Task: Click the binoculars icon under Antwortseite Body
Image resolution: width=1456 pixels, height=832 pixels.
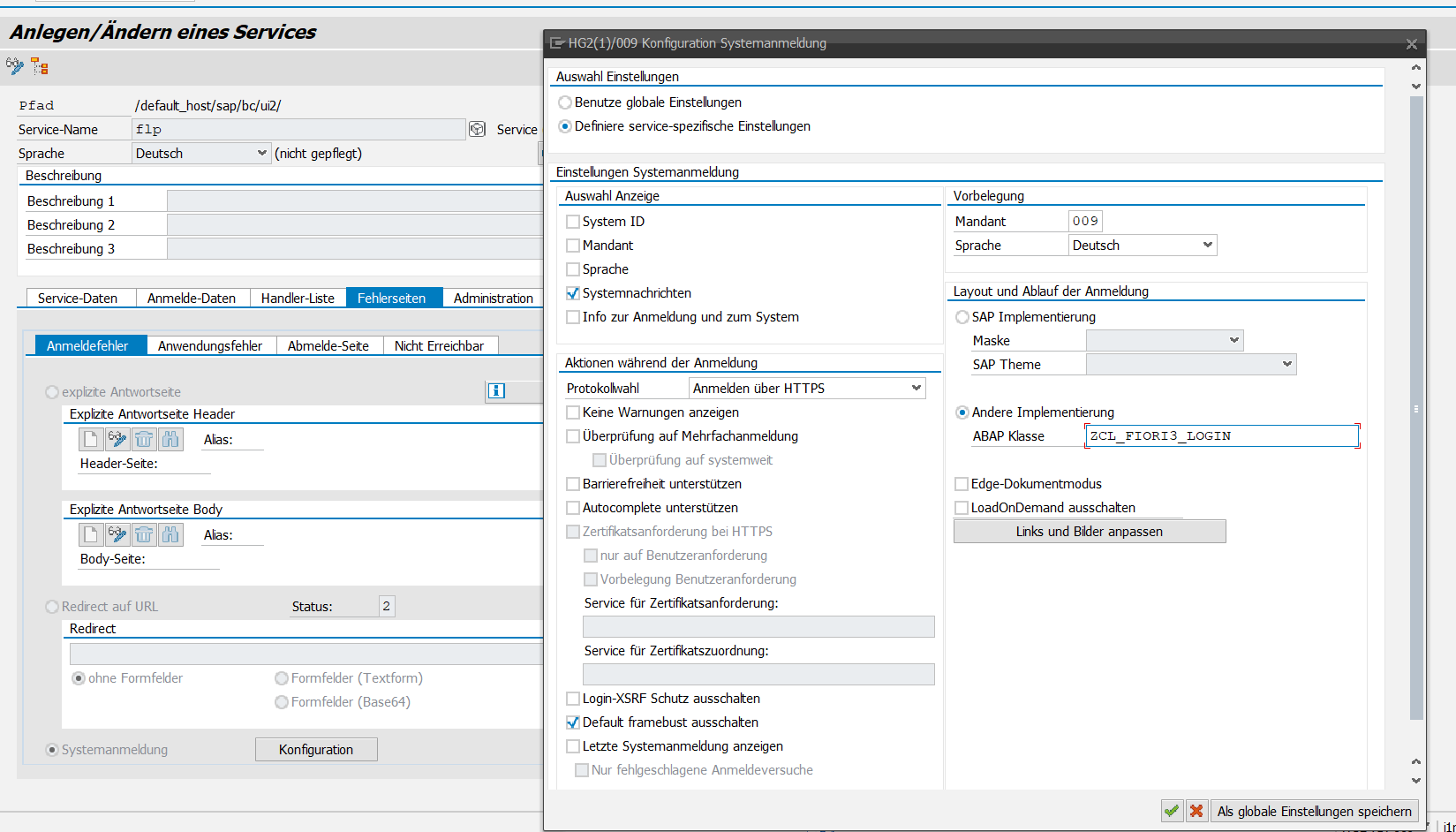Action: click(x=170, y=534)
